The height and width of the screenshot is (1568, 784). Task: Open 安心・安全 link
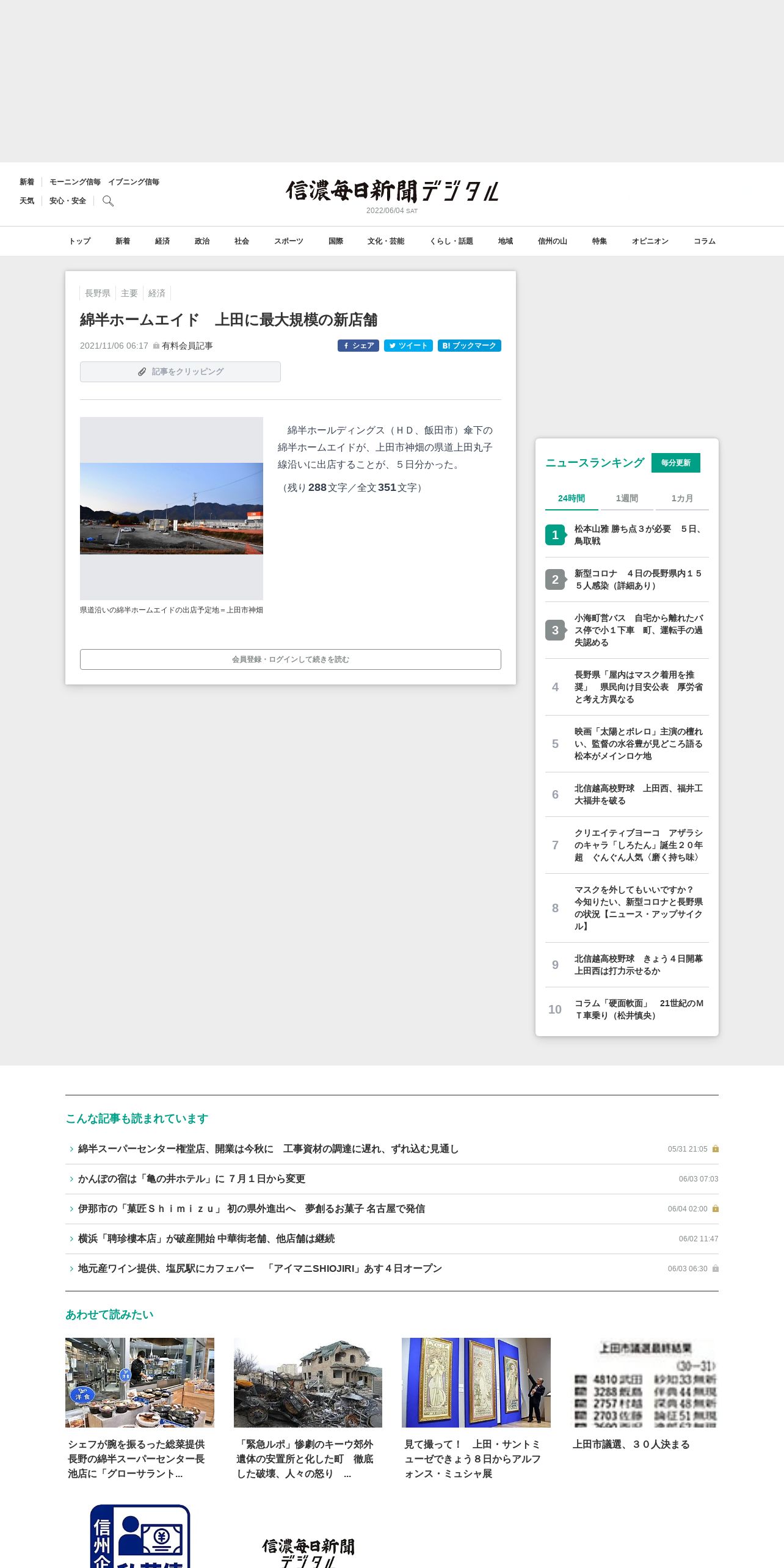point(68,201)
